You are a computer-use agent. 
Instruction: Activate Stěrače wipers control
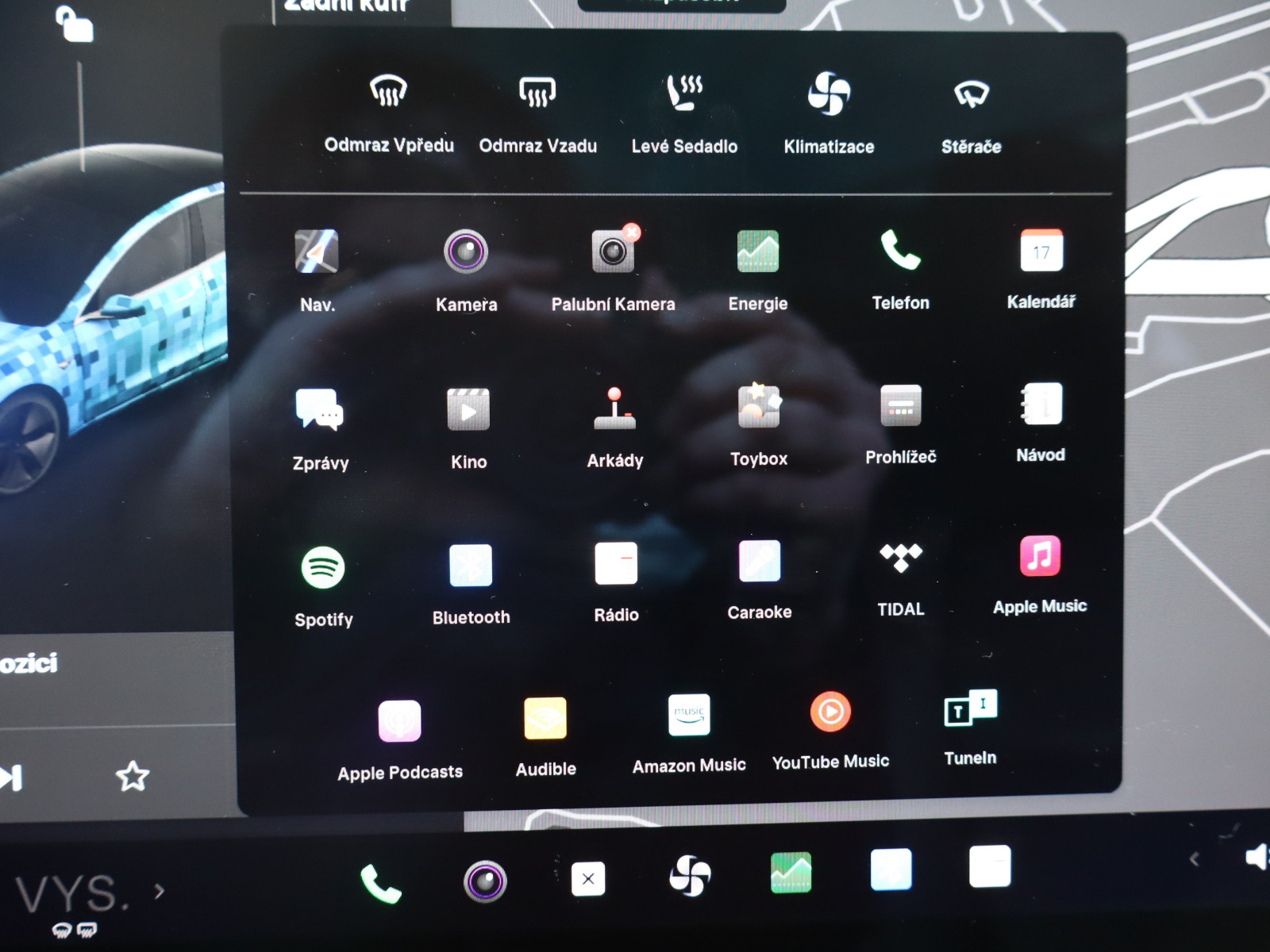971,94
